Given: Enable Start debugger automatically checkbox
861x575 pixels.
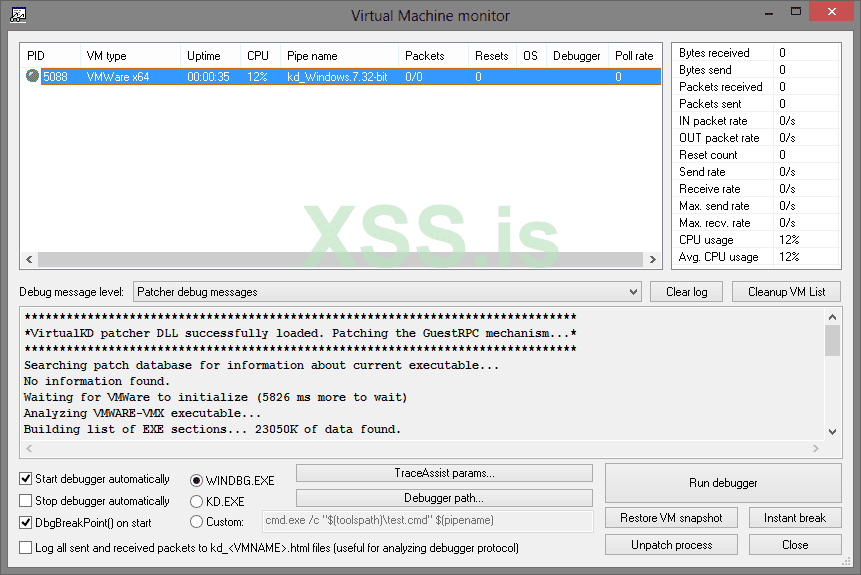Looking at the screenshot, I should pyautogui.click(x=25, y=479).
